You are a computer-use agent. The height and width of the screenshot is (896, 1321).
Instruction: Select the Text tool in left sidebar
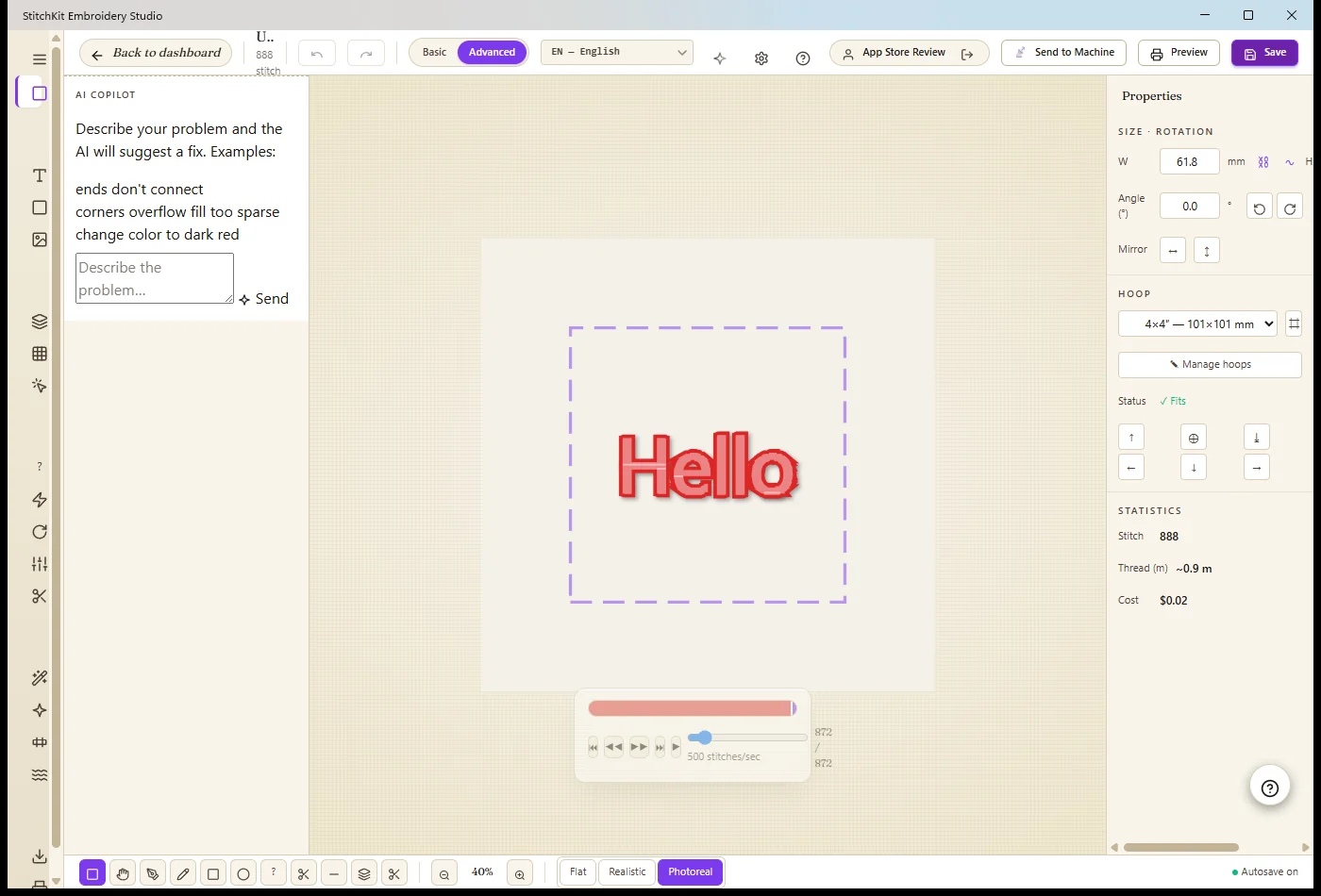coord(39,175)
